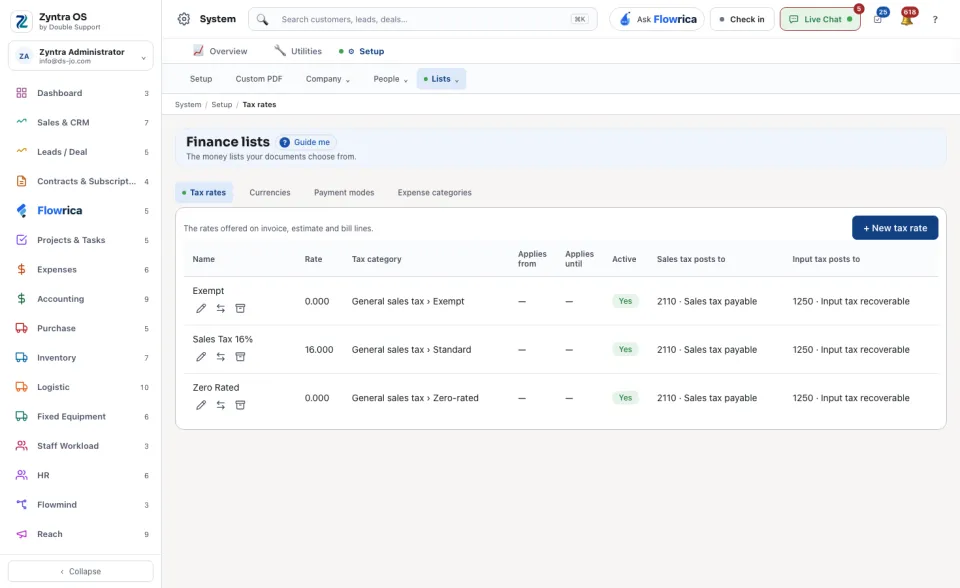This screenshot has height=588, width=960.
Task: Archive the Sales Tax 16% rate
Action: point(240,356)
